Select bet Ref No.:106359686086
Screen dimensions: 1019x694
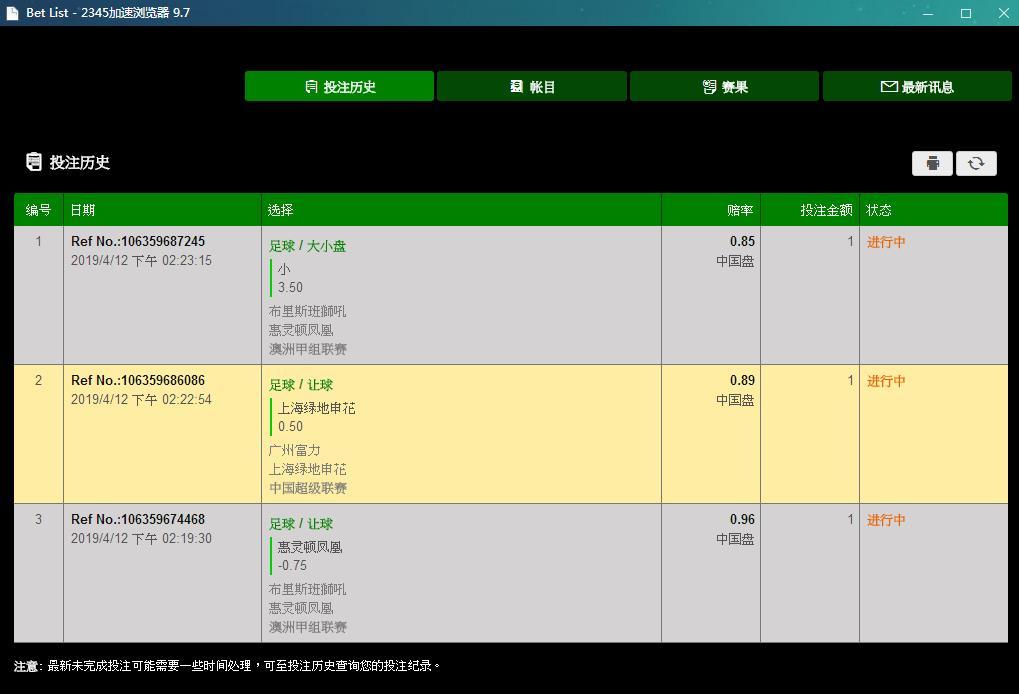(x=138, y=381)
